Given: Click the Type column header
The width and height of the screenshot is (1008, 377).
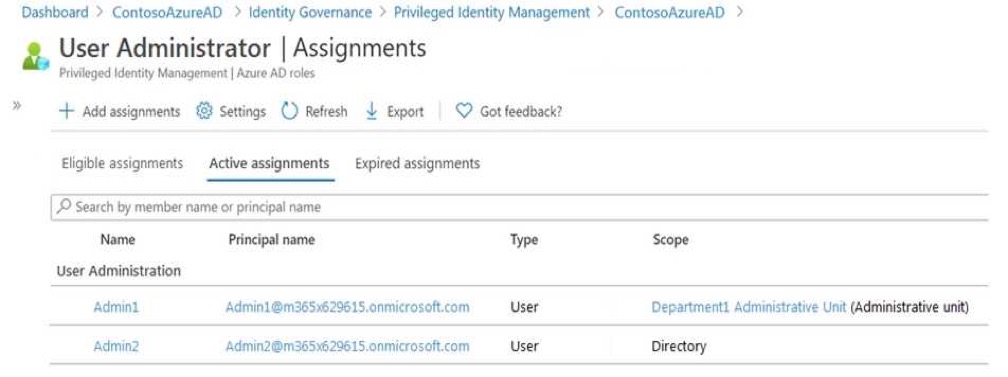Looking at the screenshot, I should tap(524, 240).
